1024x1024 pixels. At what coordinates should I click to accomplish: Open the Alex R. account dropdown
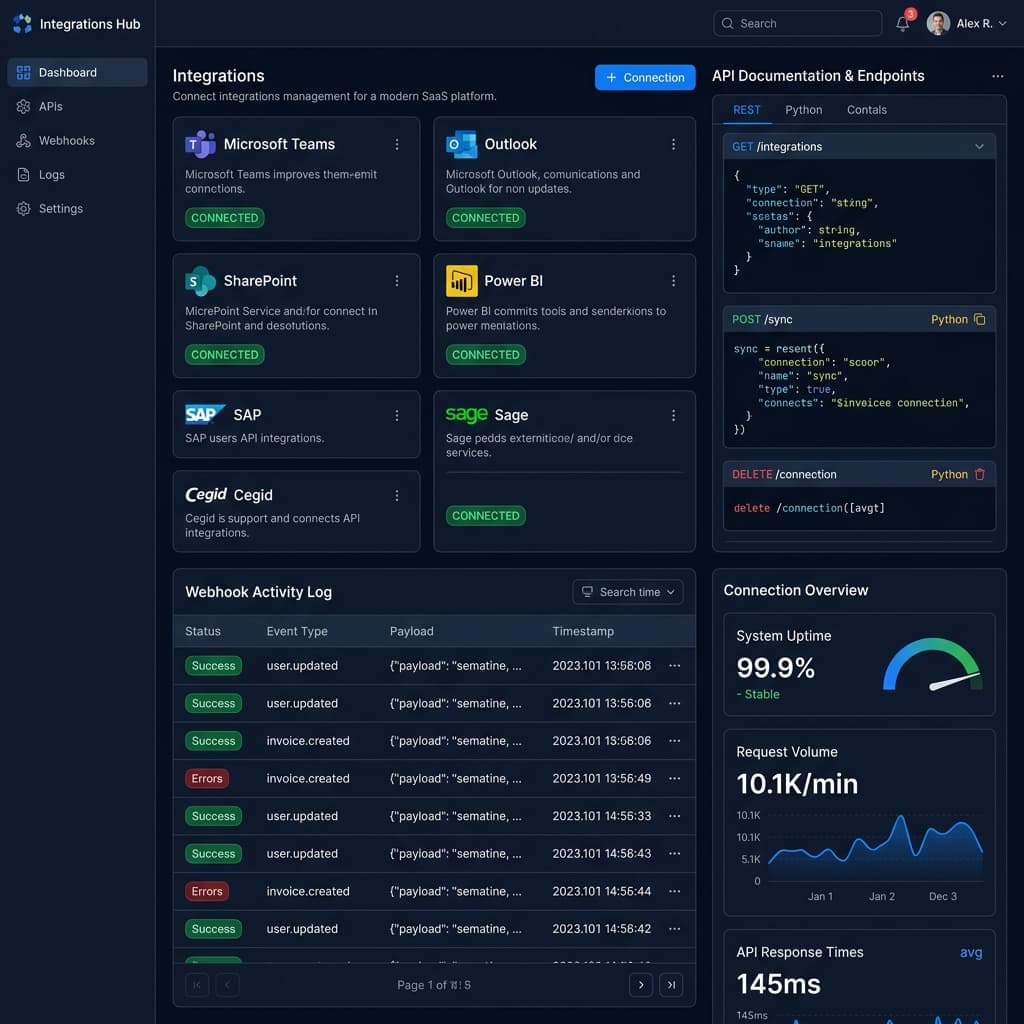(x=967, y=23)
